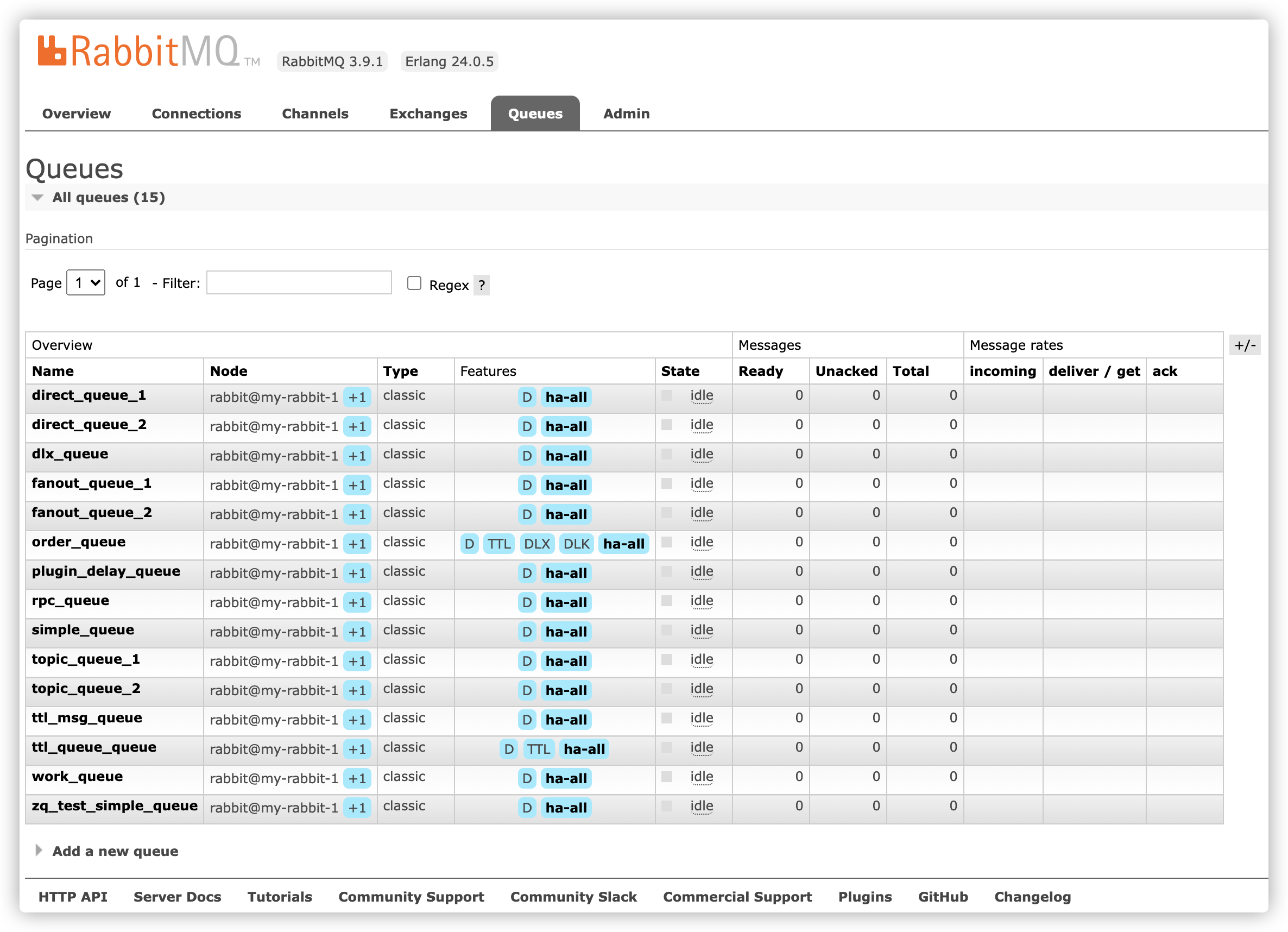Sort queues by Name column header
Screen dimensions: 1288x932
click(53, 371)
